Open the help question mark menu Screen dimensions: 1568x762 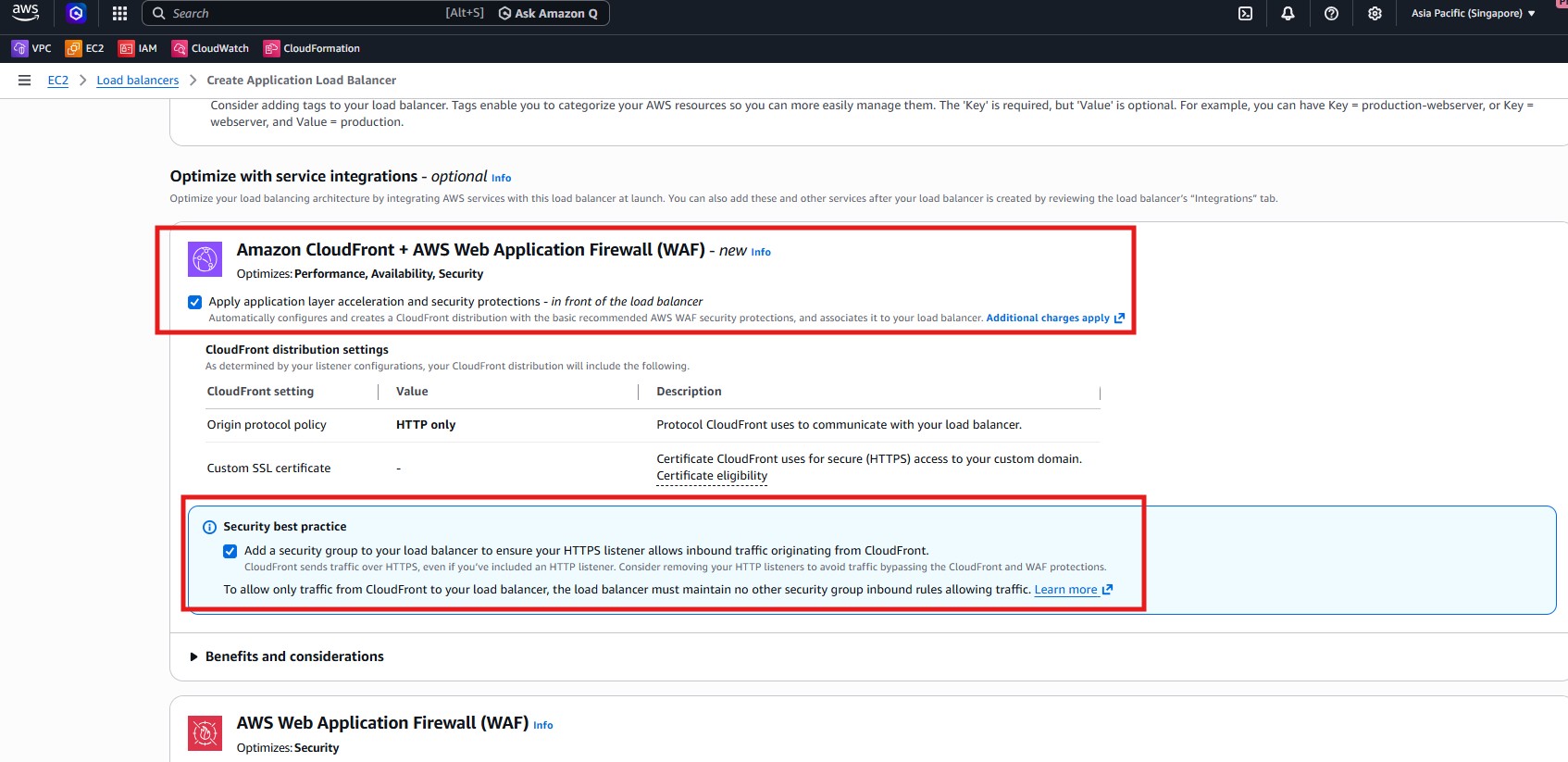tap(1331, 13)
